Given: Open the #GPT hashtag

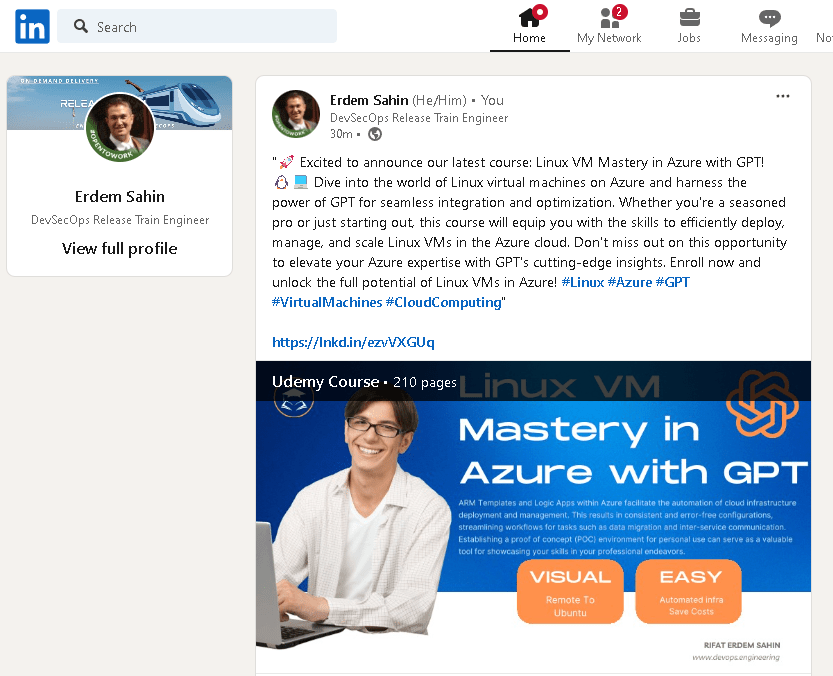Looking at the screenshot, I should [x=673, y=282].
